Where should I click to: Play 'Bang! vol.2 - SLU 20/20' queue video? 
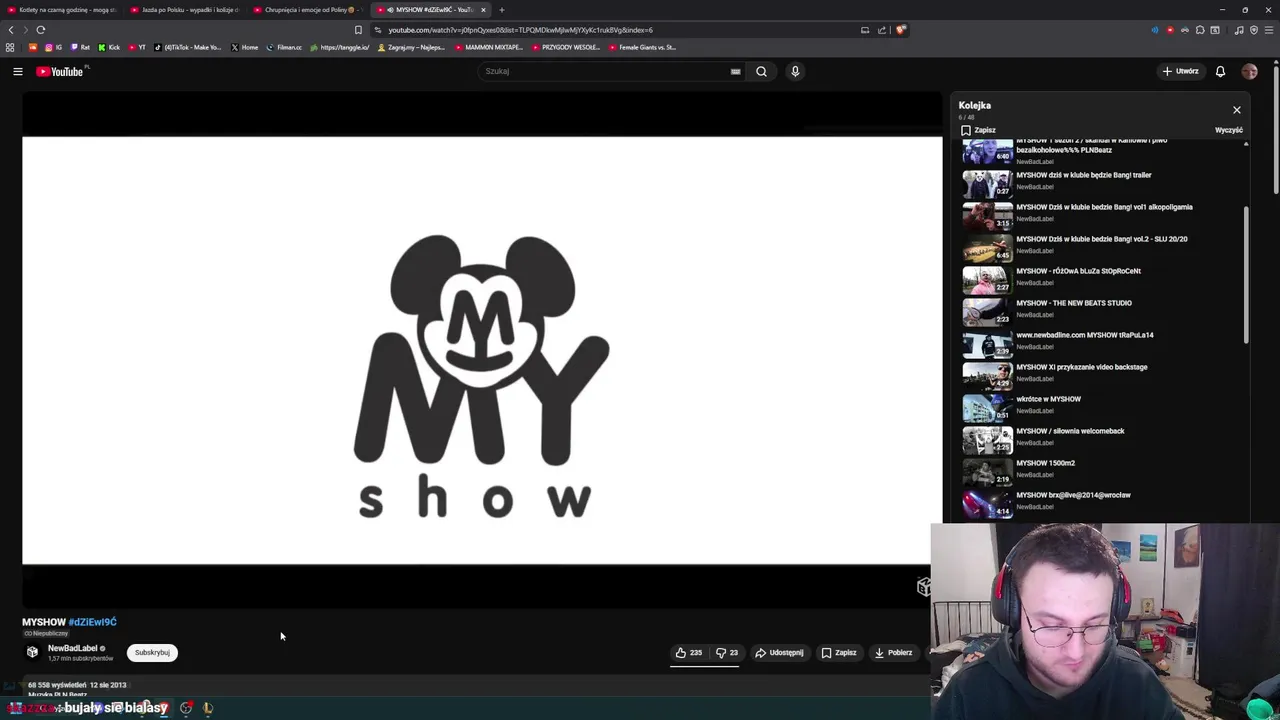(1102, 248)
